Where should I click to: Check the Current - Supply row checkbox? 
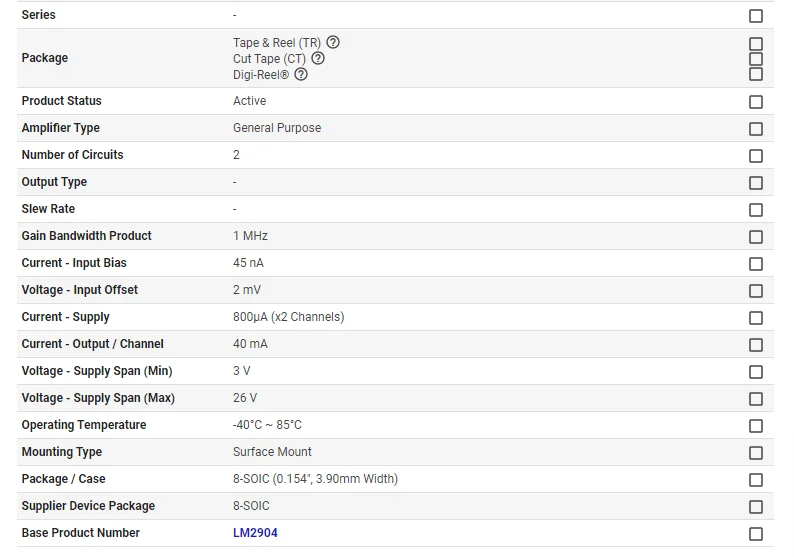coord(756,318)
